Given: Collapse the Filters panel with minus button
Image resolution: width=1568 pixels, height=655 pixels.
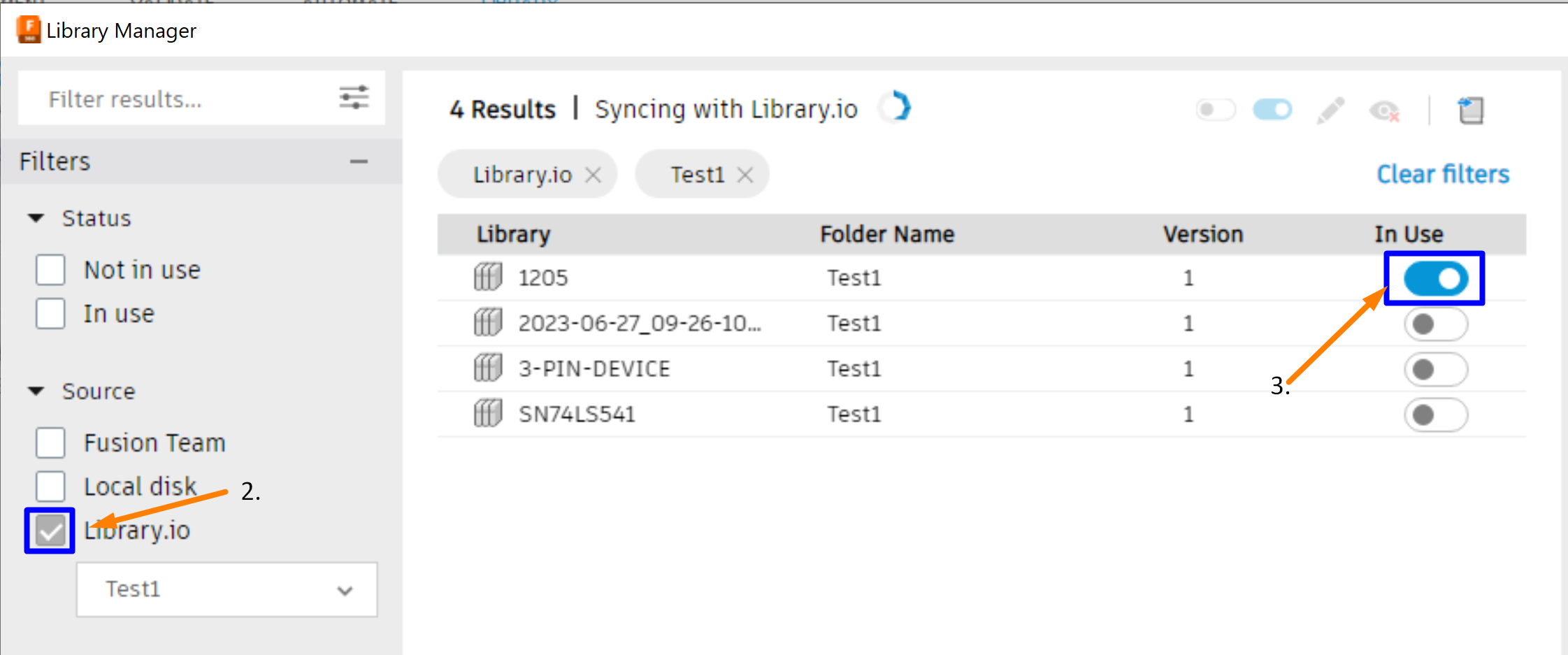Looking at the screenshot, I should [x=358, y=161].
